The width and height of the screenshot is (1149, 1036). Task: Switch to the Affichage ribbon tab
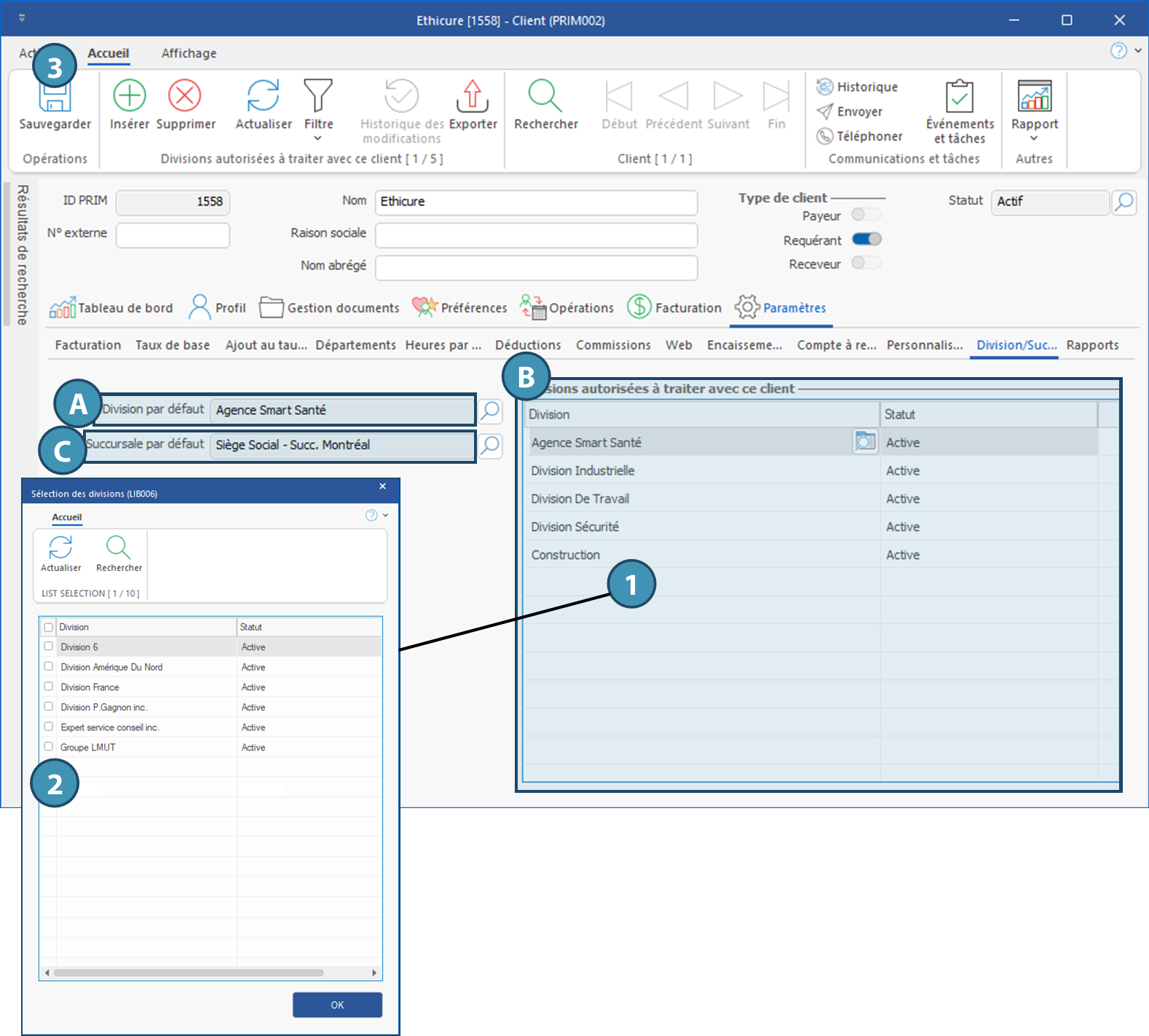tap(189, 53)
